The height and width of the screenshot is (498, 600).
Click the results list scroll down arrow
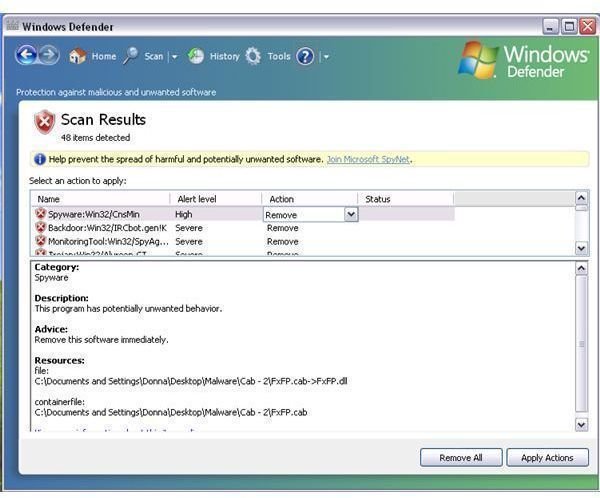point(581,248)
